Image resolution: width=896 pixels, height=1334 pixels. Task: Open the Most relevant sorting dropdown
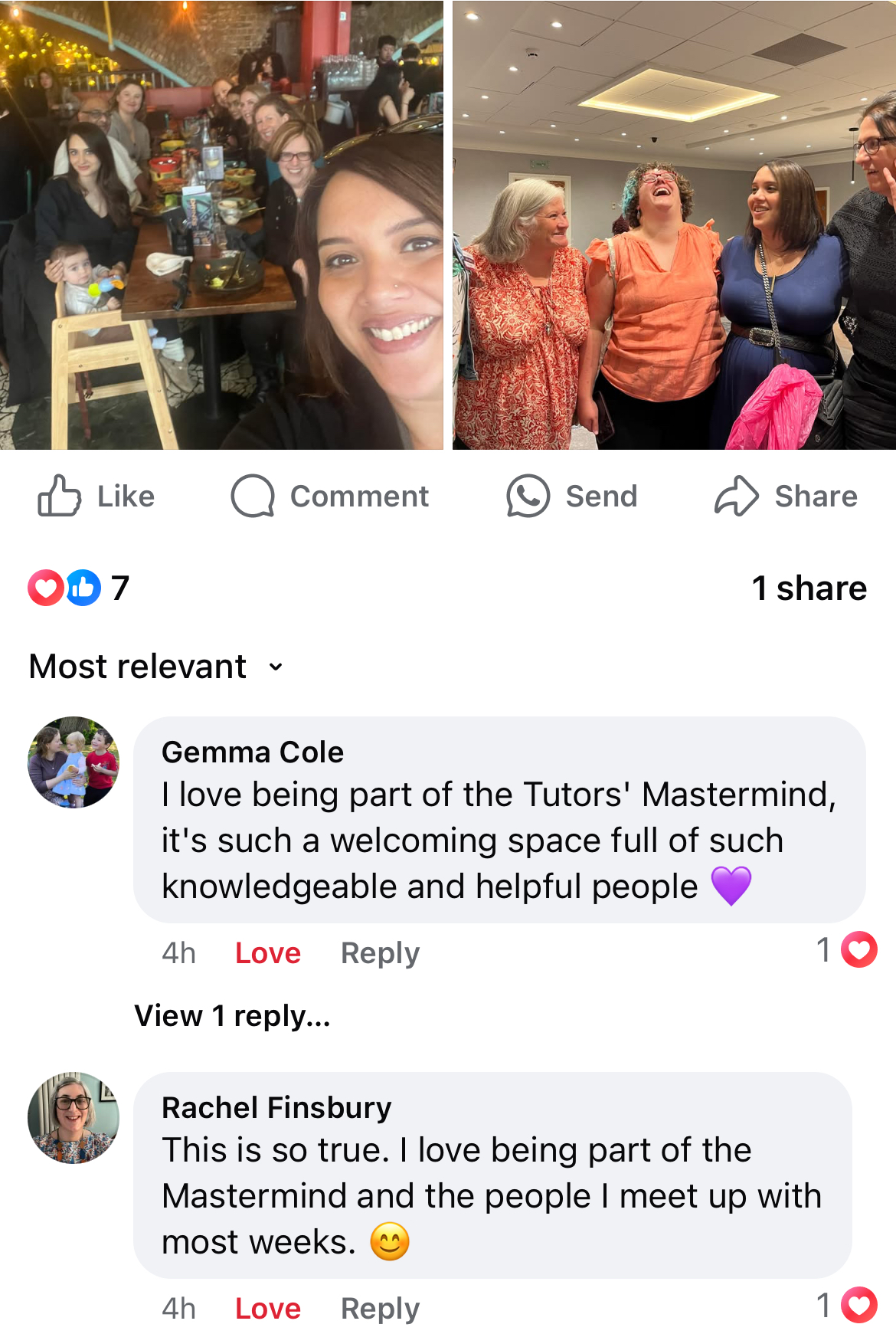[x=157, y=667]
